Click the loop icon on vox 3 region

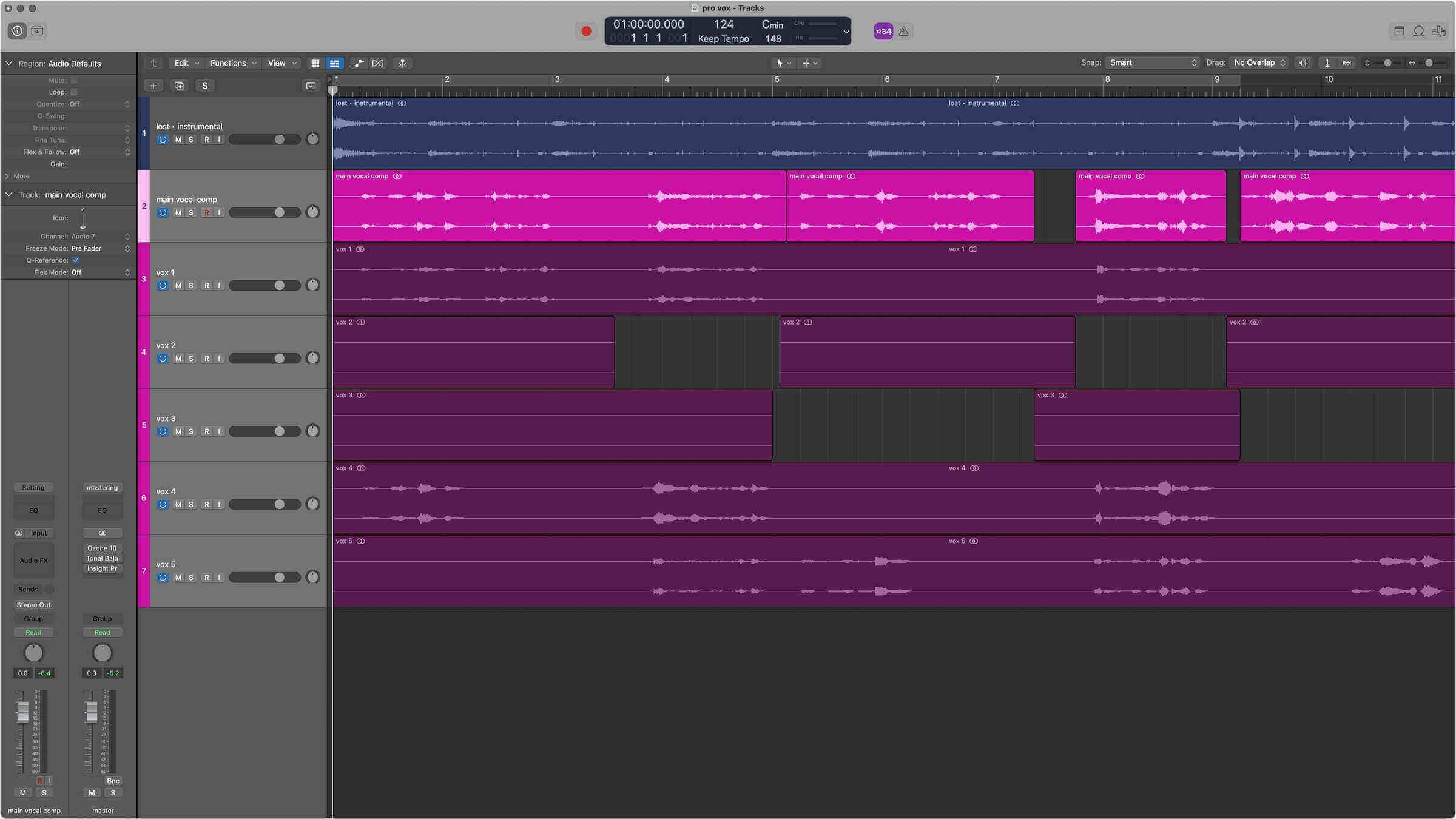pos(362,395)
